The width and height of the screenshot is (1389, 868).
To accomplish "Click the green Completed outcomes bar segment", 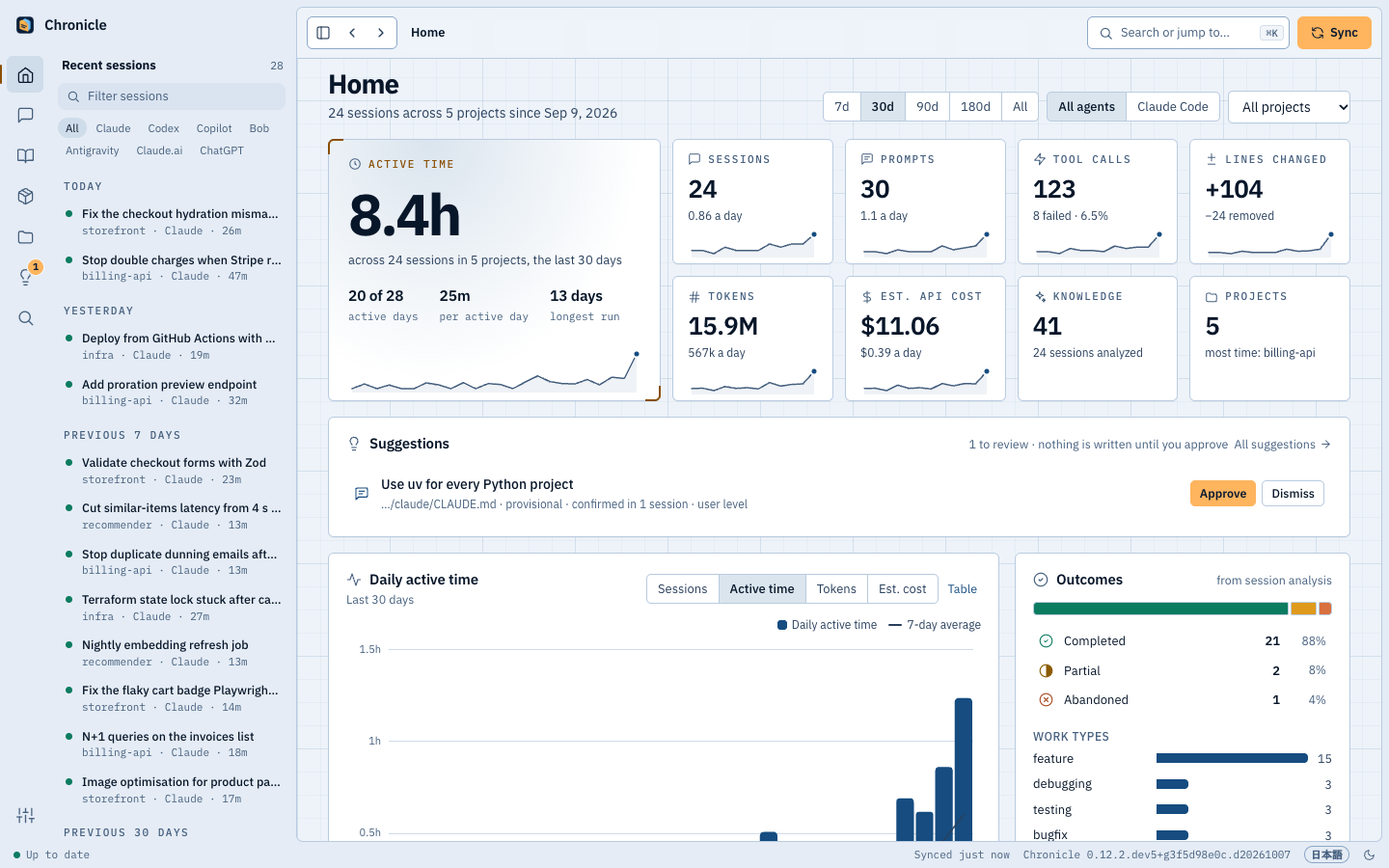I will (1160, 609).
